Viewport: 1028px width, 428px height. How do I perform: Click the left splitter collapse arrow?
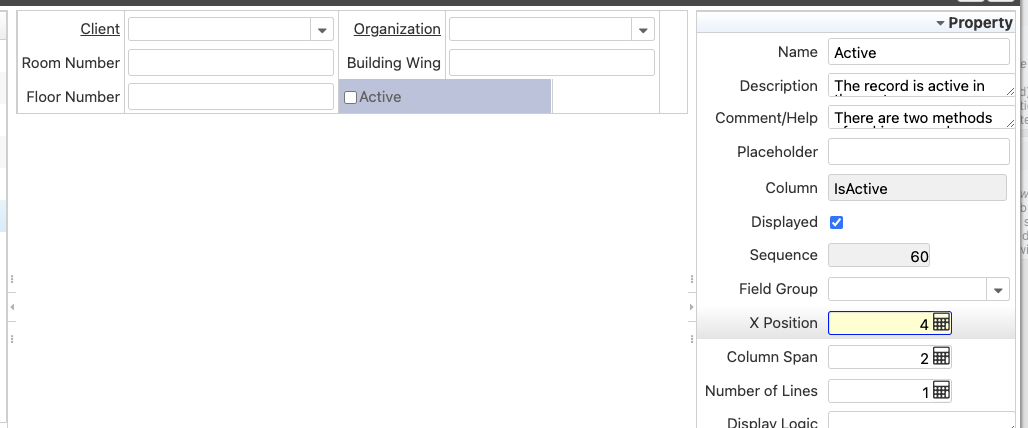(11, 307)
